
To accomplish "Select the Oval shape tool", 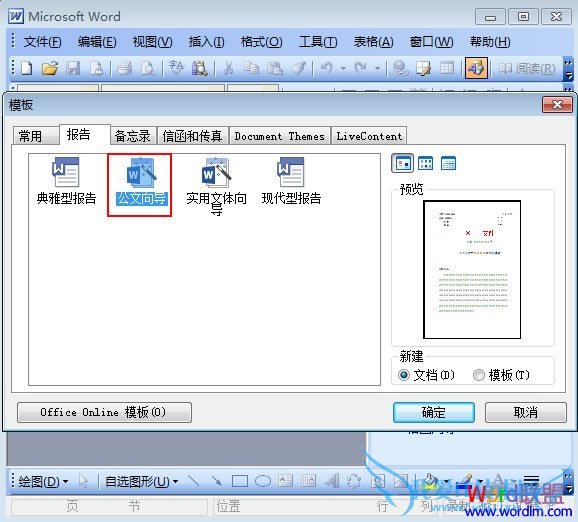I will tap(263, 481).
